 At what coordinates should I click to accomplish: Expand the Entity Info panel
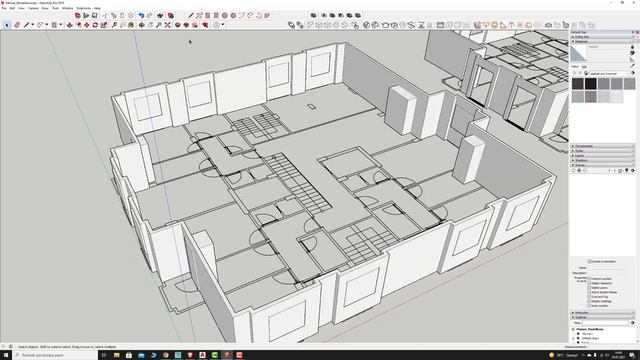tap(602, 37)
